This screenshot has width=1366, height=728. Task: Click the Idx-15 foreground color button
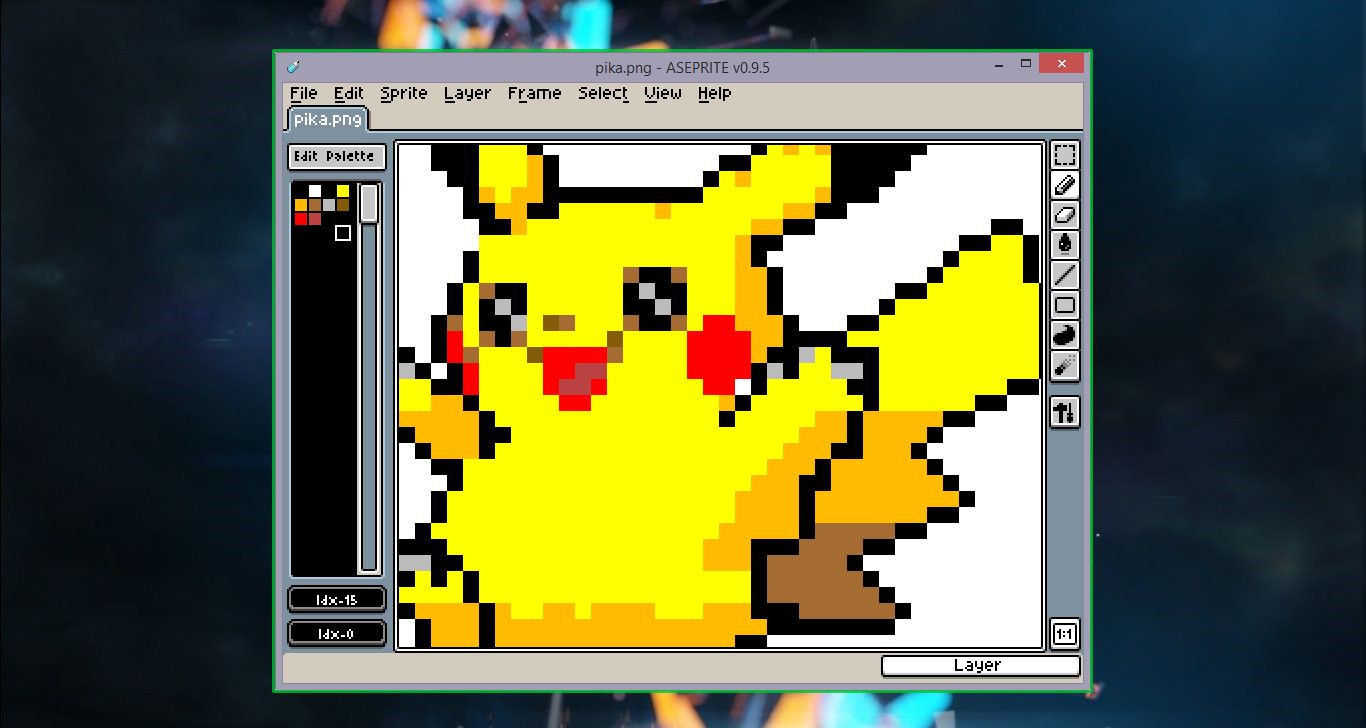click(337, 600)
